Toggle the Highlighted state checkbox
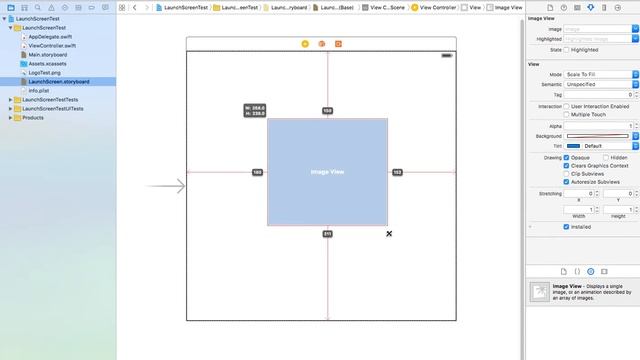 tap(566, 50)
